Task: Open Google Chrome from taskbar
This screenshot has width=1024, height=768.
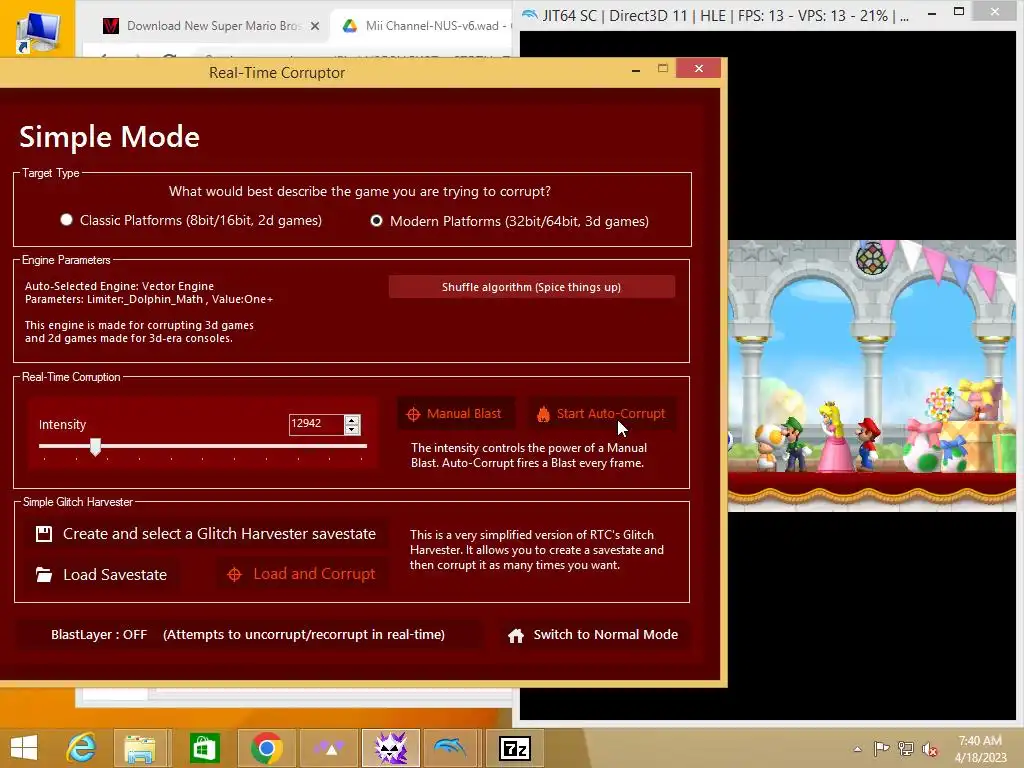Action: pyautogui.click(x=266, y=748)
